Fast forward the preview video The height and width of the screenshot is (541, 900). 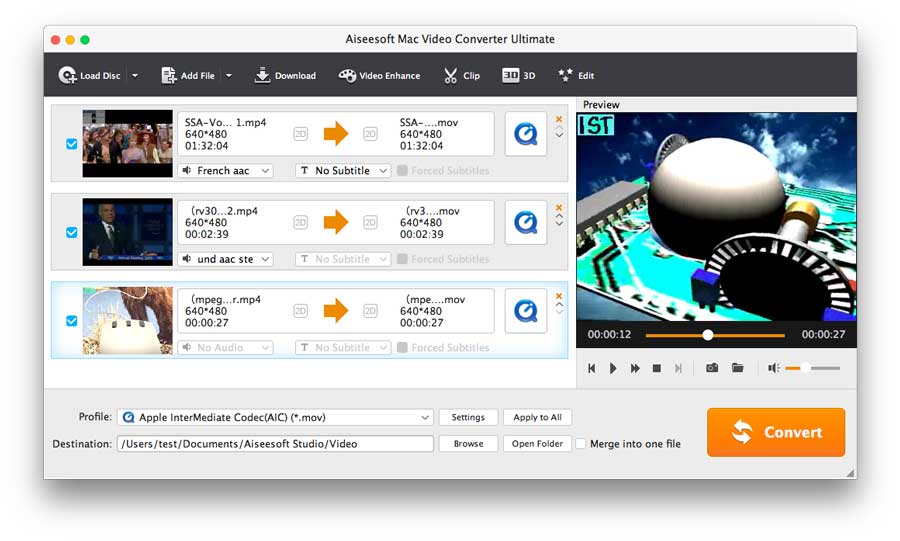coord(635,368)
